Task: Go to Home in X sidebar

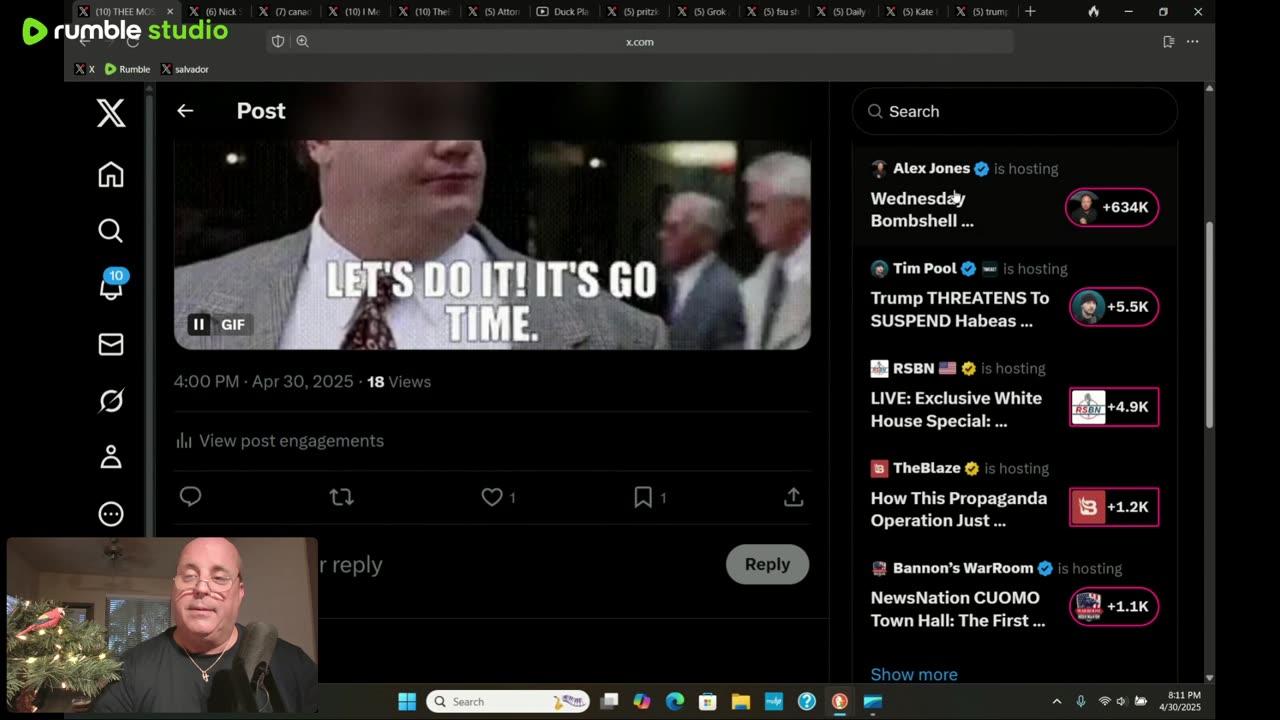Action: click(111, 174)
